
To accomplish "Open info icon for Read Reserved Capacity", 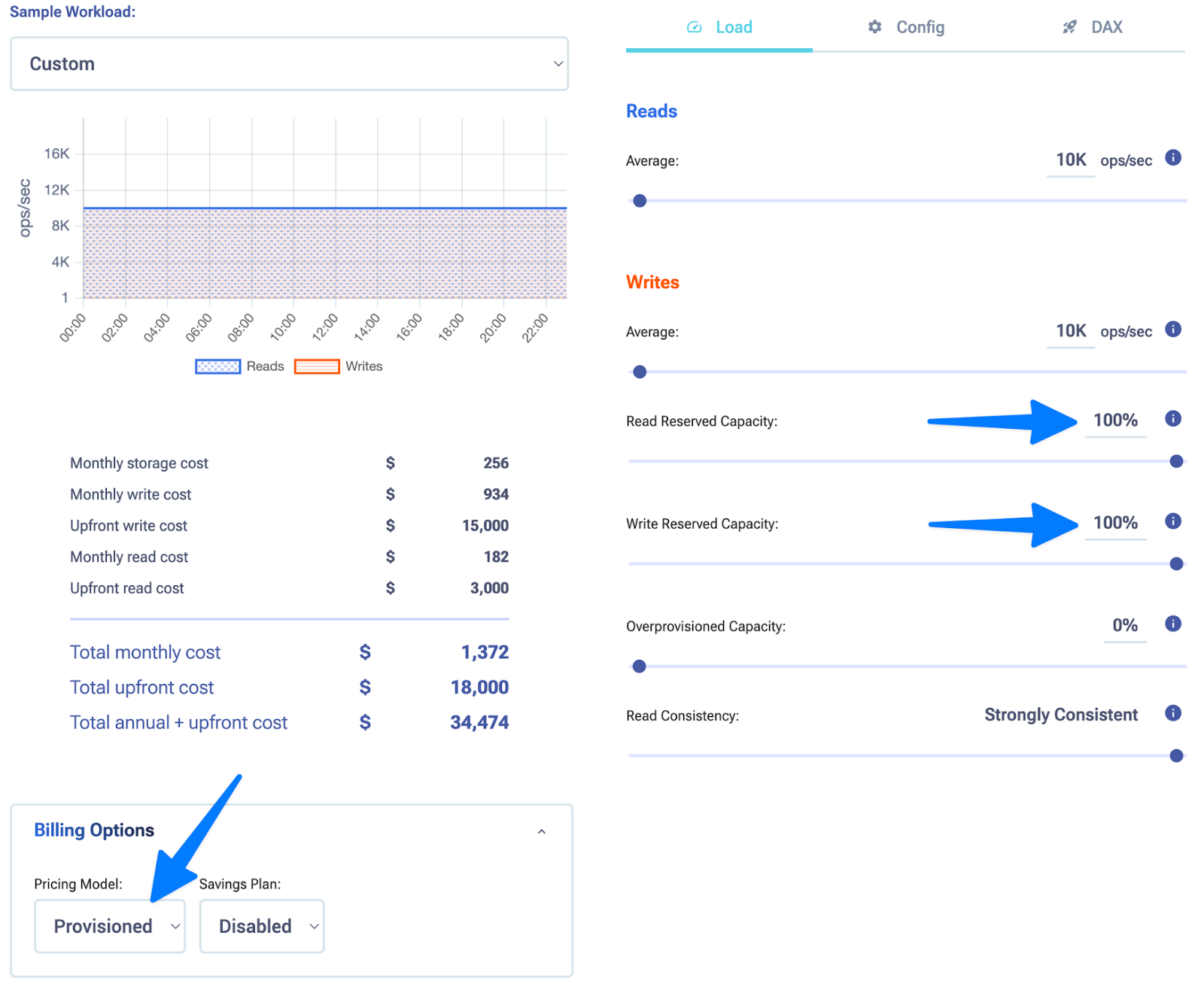I will click(1172, 419).
